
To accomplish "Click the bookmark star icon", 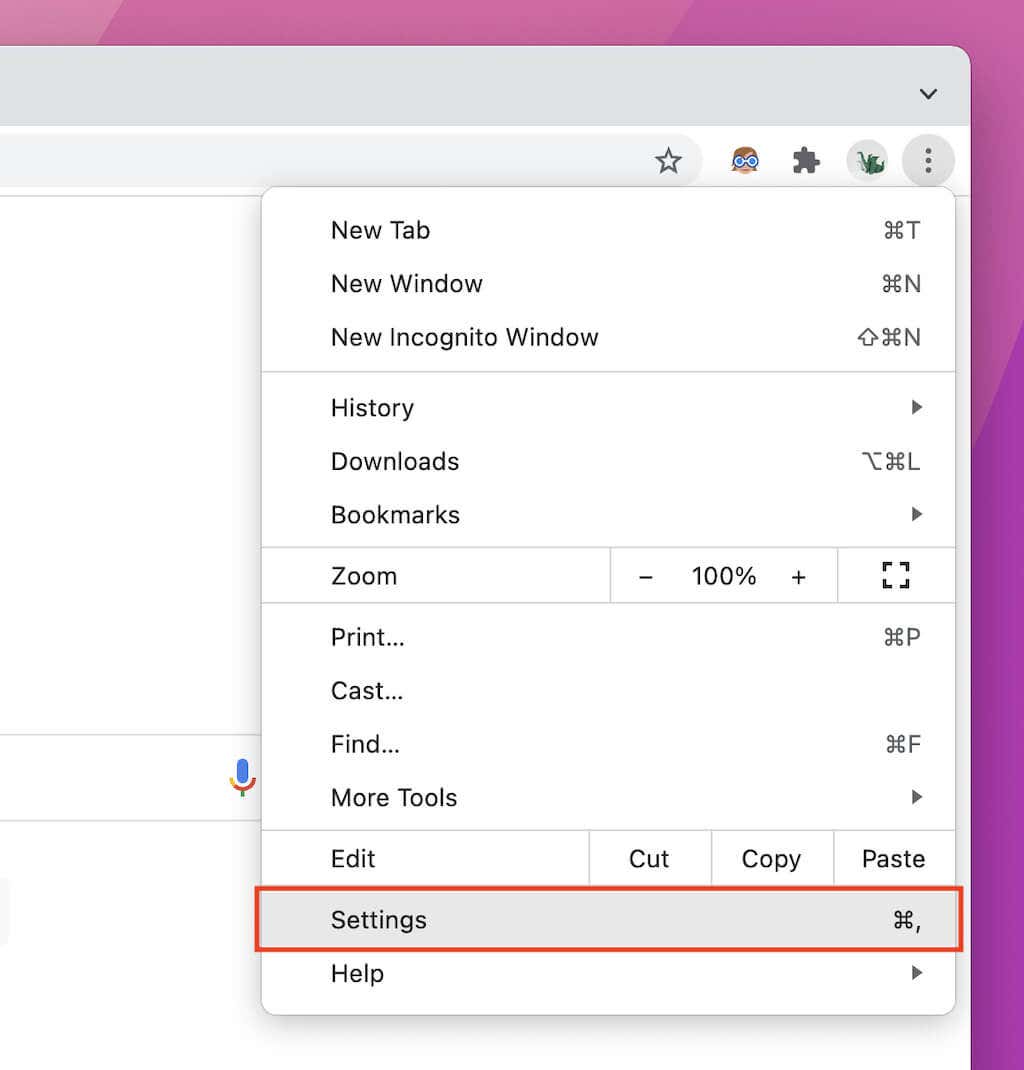I will pyautogui.click(x=668, y=161).
